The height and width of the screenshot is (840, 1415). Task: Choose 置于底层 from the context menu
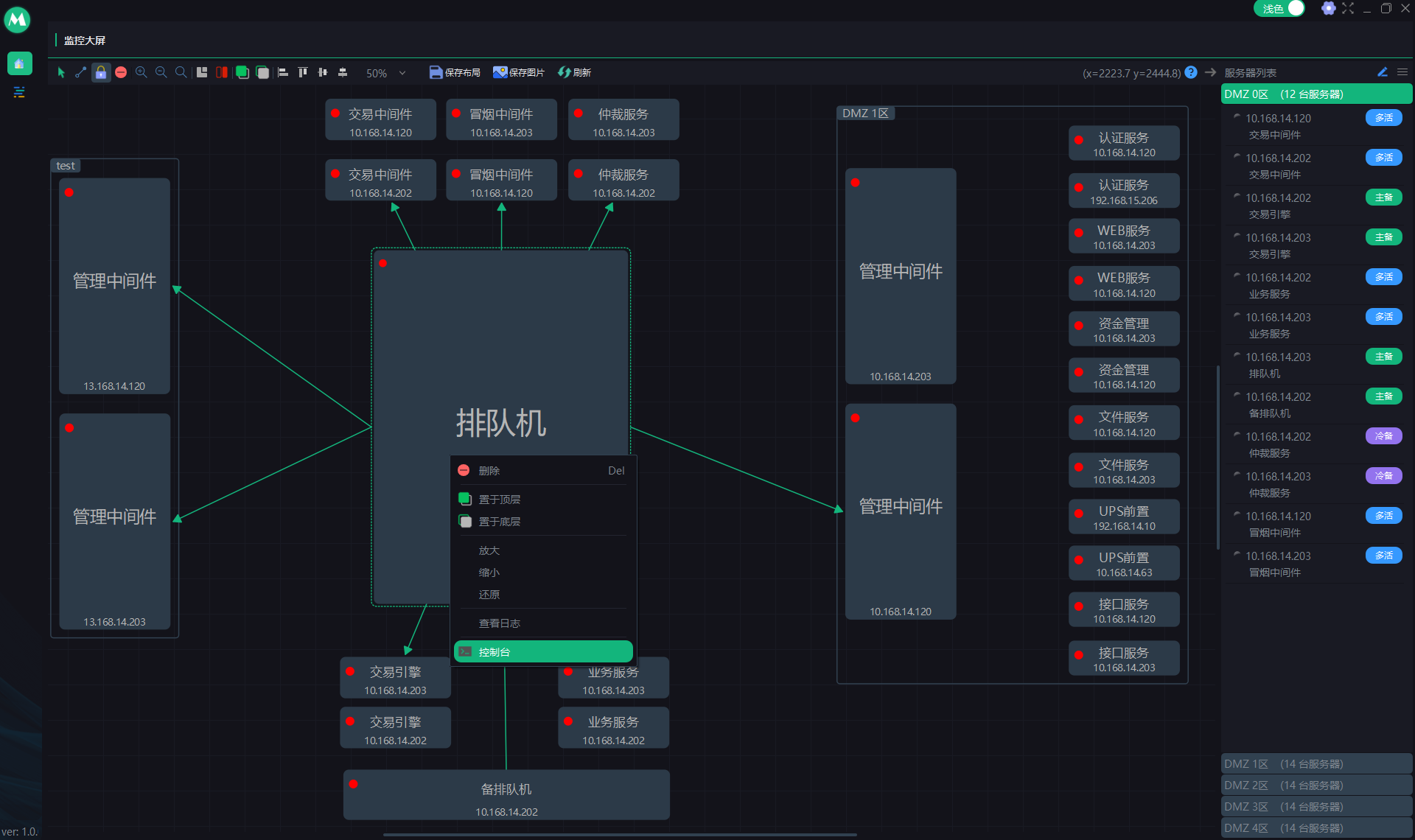pos(543,522)
